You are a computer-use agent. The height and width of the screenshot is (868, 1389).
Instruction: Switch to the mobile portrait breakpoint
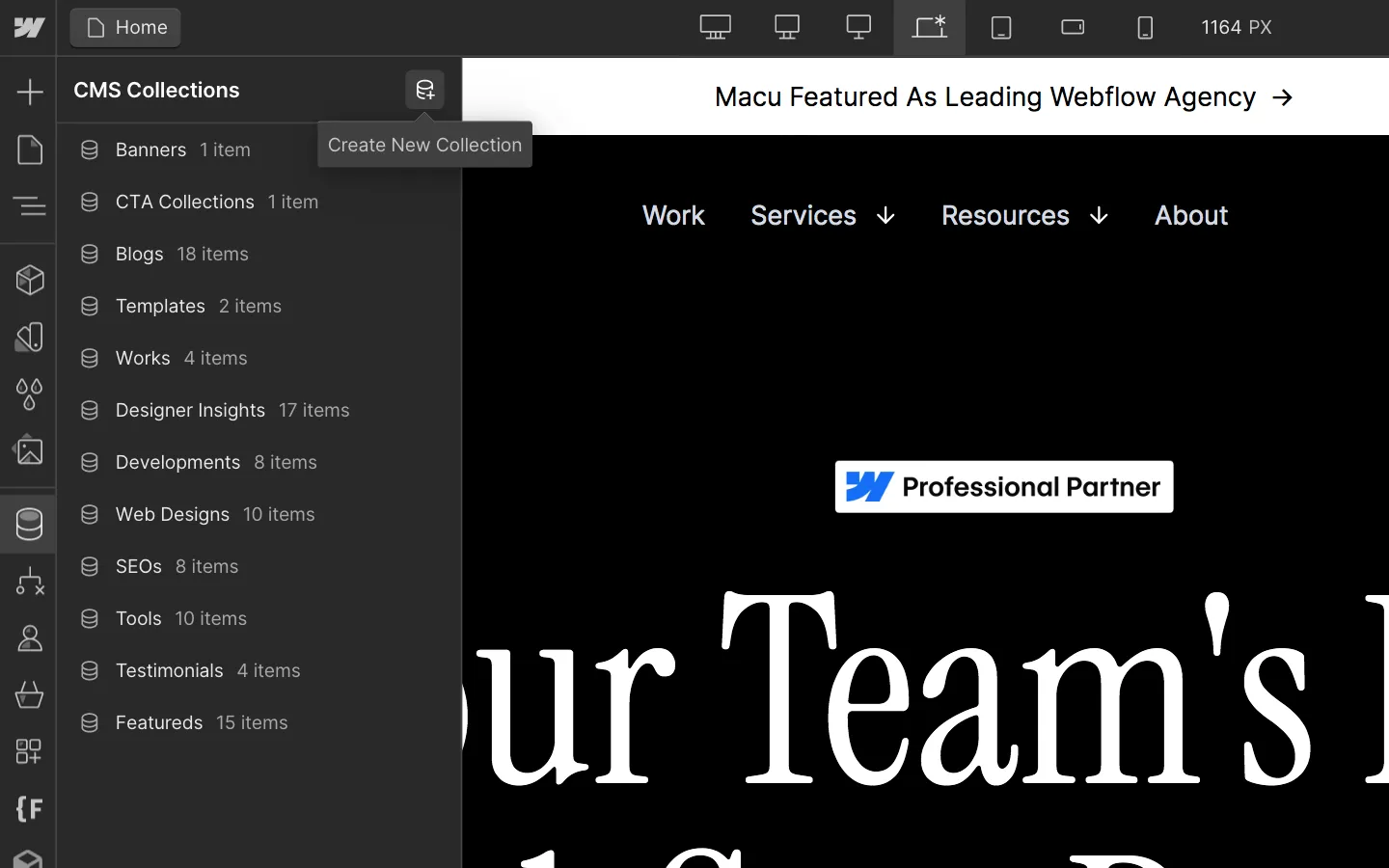coord(1145,27)
